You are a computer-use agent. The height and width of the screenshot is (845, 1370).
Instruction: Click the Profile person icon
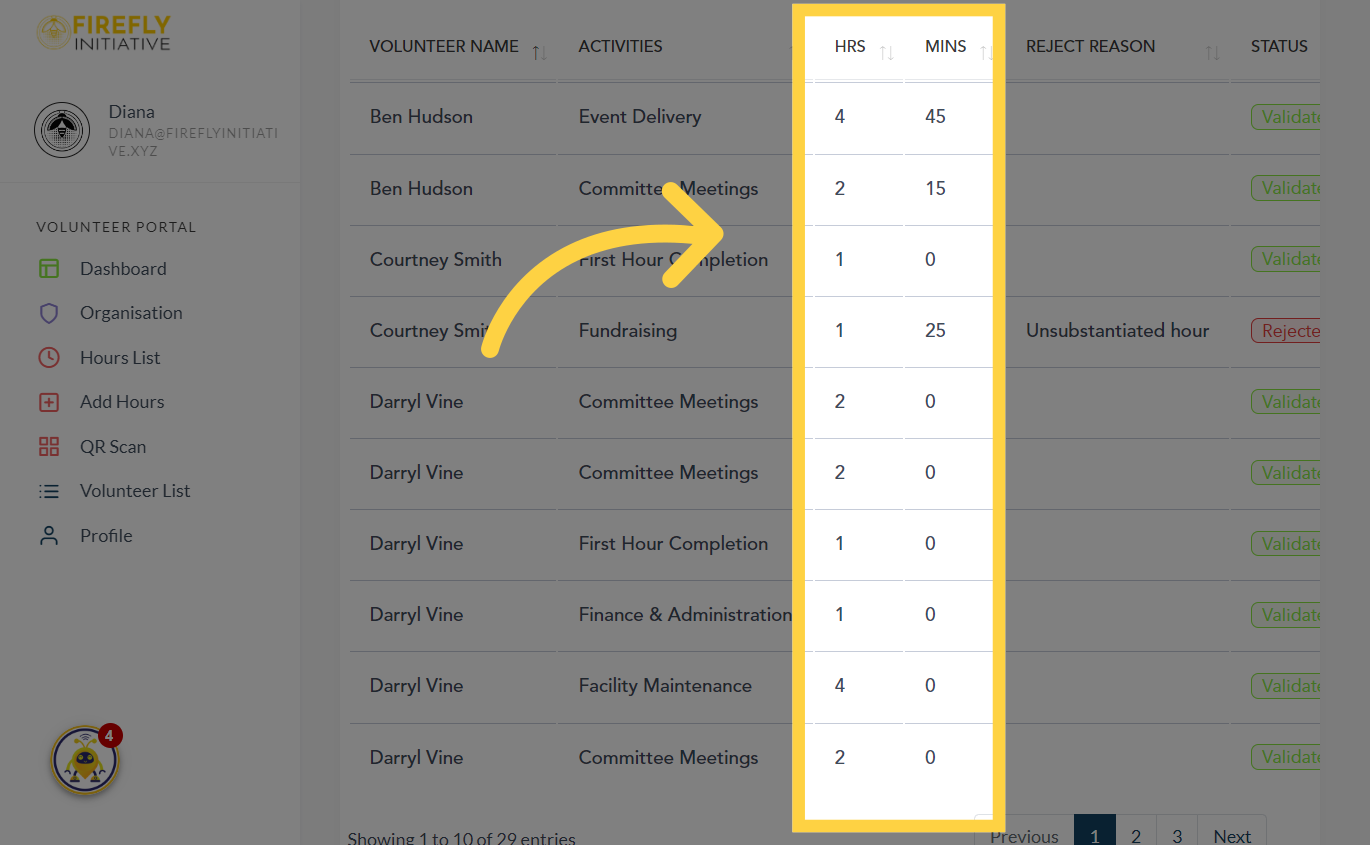(49, 536)
